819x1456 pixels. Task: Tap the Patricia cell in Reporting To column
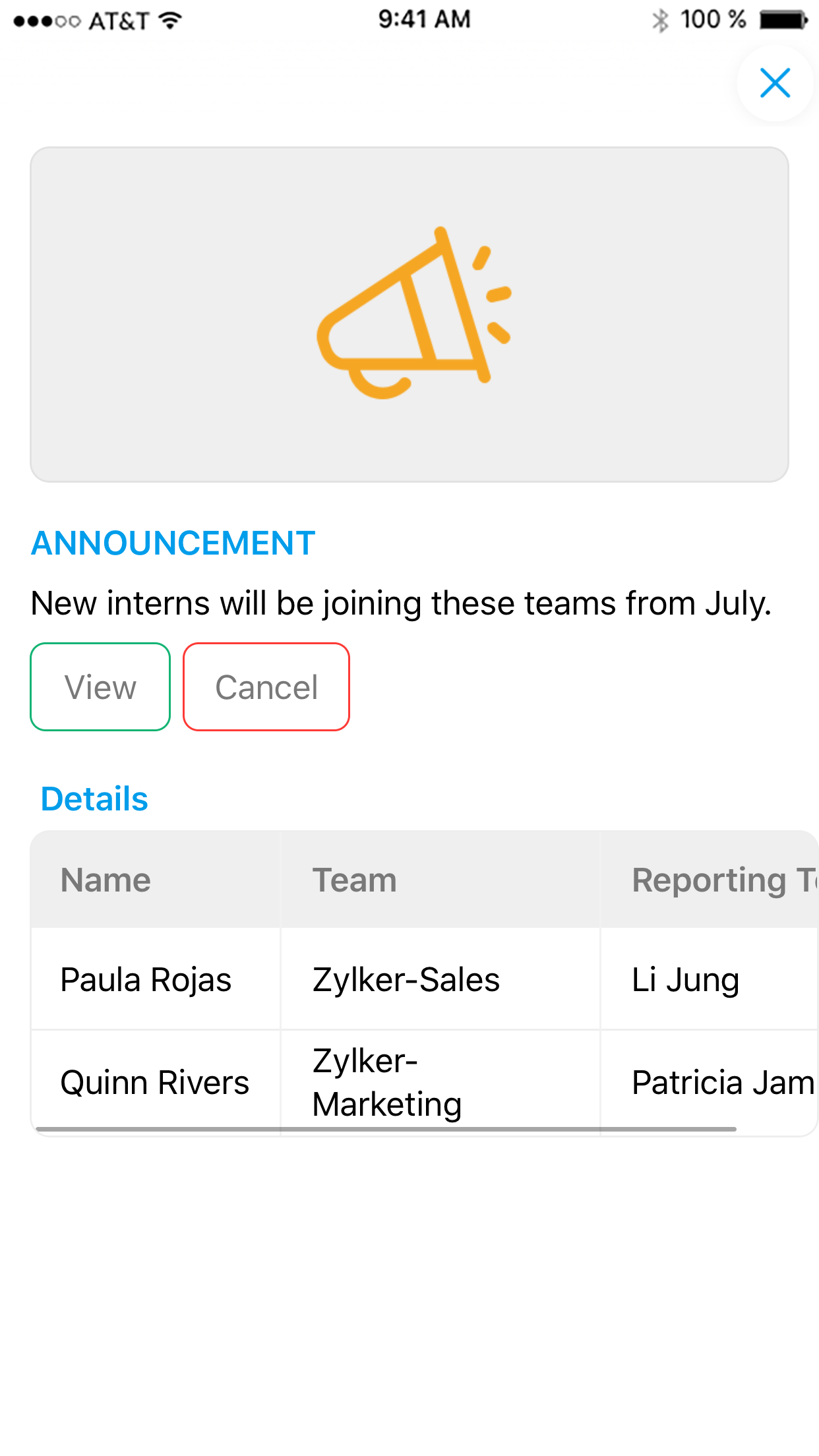coord(723,1082)
